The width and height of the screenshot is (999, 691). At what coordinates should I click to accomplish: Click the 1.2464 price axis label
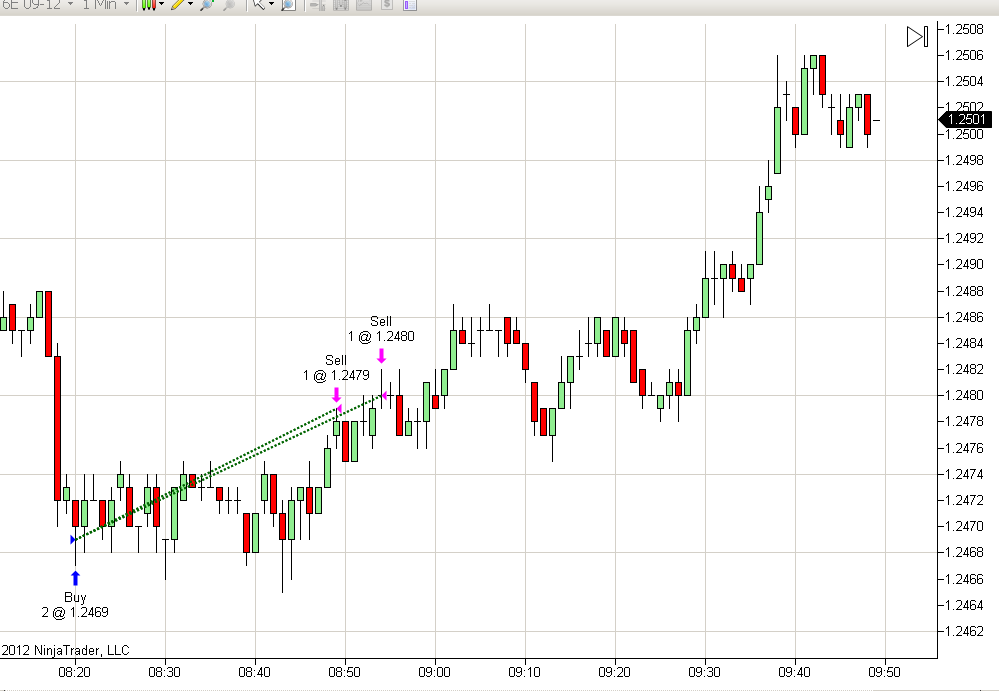(x=964, y=605)
